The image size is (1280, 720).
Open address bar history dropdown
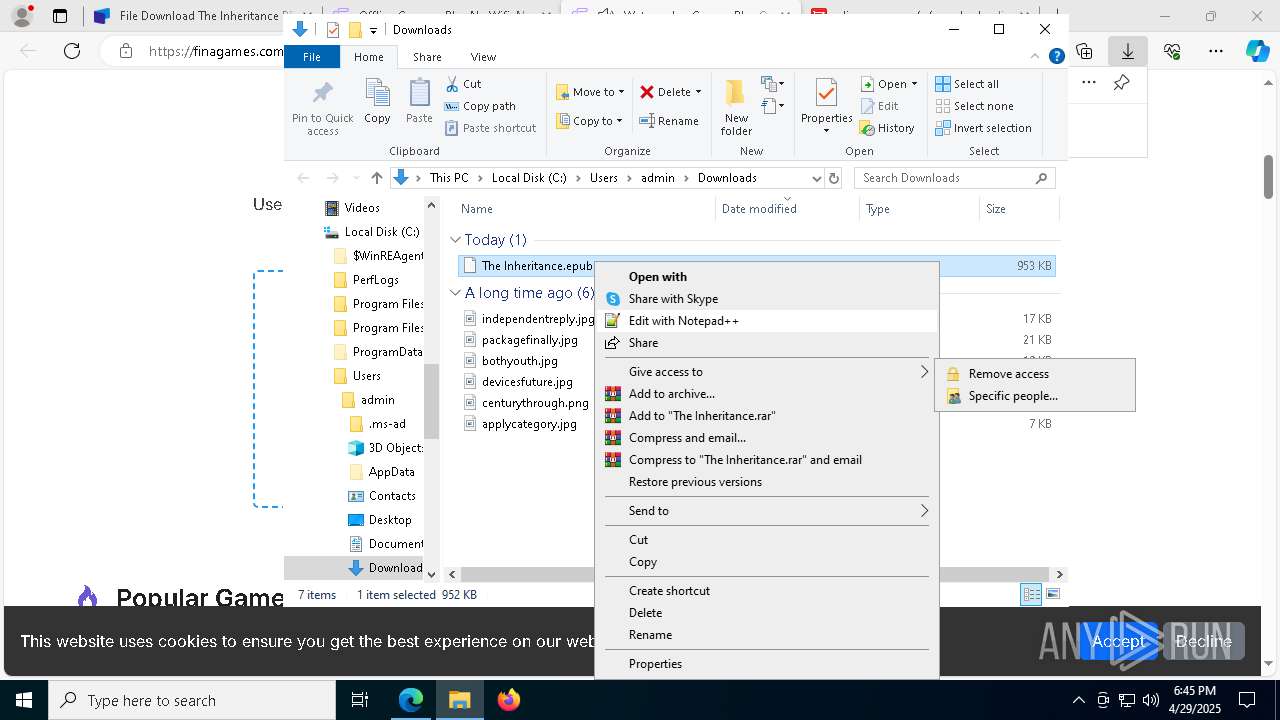tap(816, 178)
